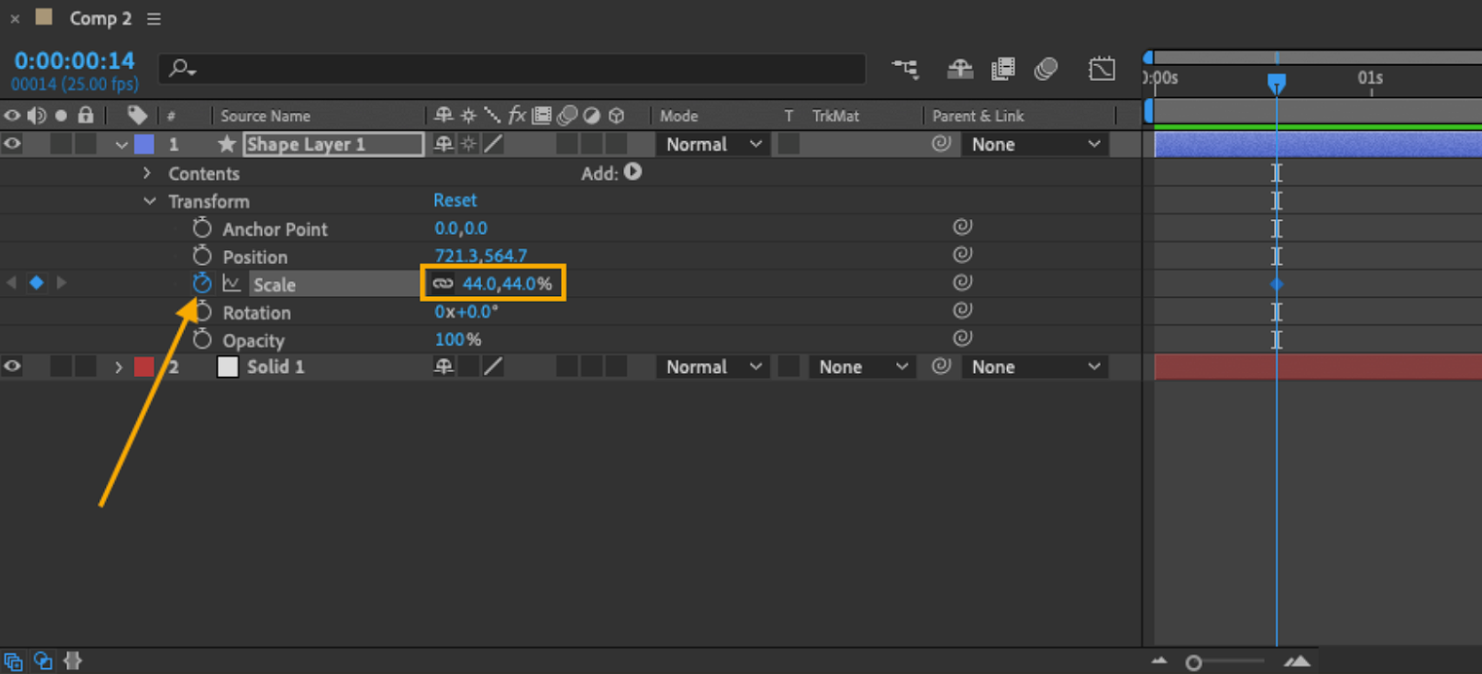Open the Mode dropdown for Shape Layer 1
Image resolution: width=1482 pixels, height=674 pixels.
tap(714, 144)
